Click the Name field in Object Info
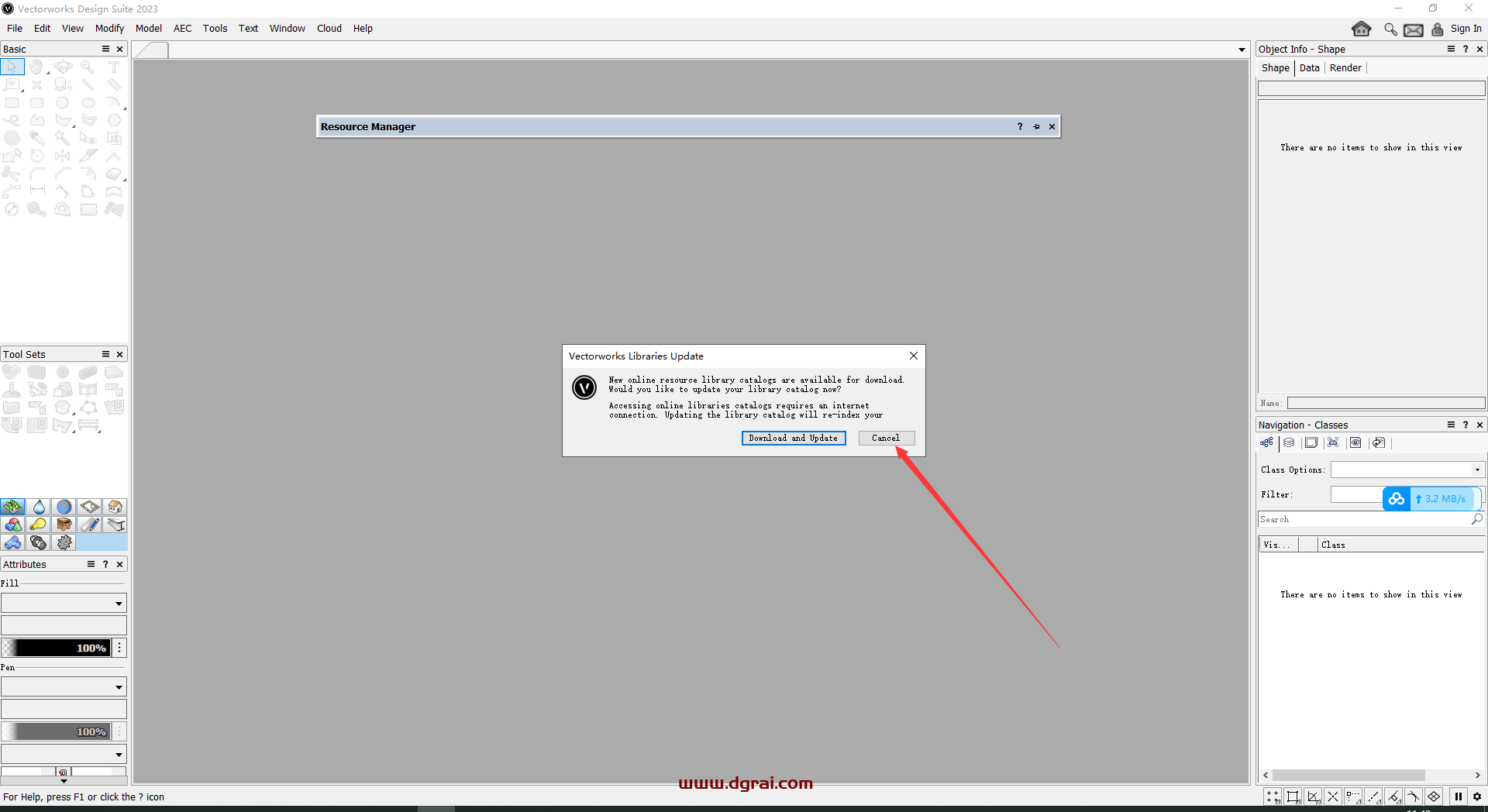 (1386, 403)
